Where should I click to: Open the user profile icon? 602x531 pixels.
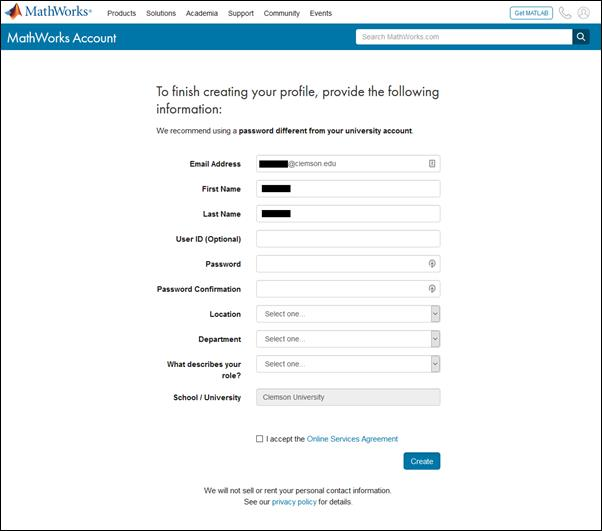tap(584, 13)
